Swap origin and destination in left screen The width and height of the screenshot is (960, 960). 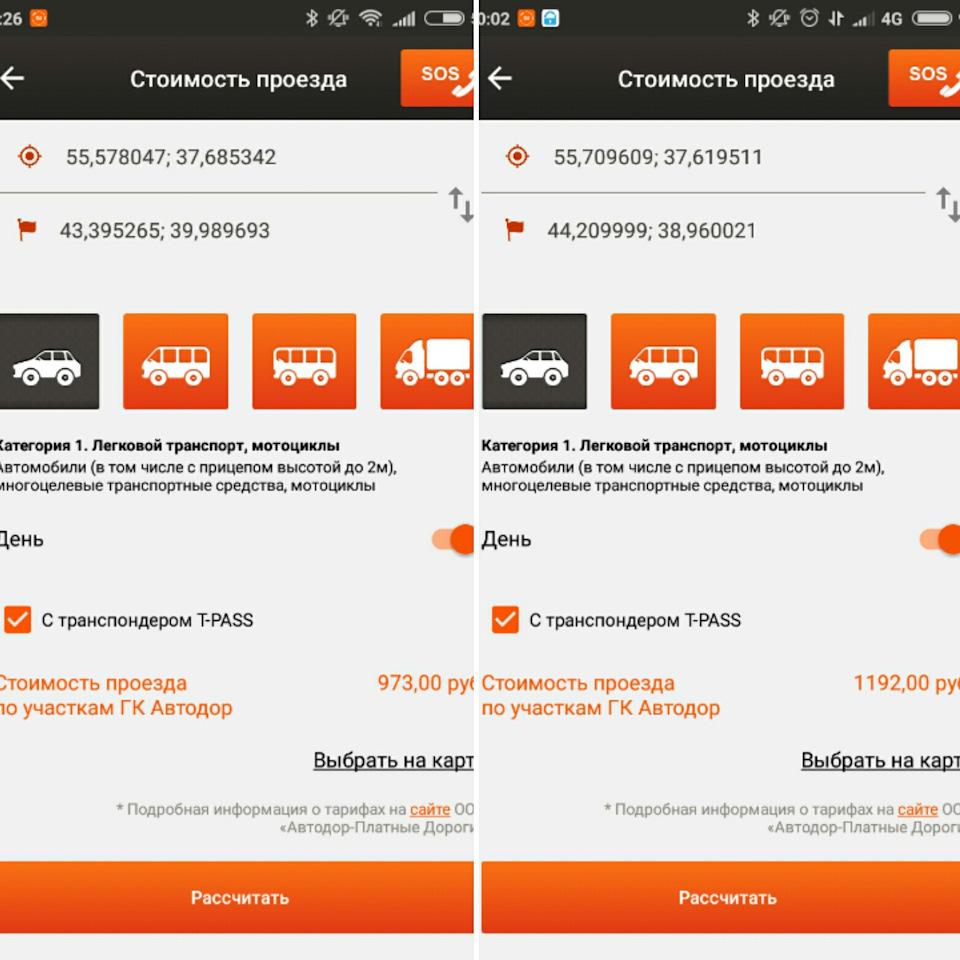pos(461,204)
